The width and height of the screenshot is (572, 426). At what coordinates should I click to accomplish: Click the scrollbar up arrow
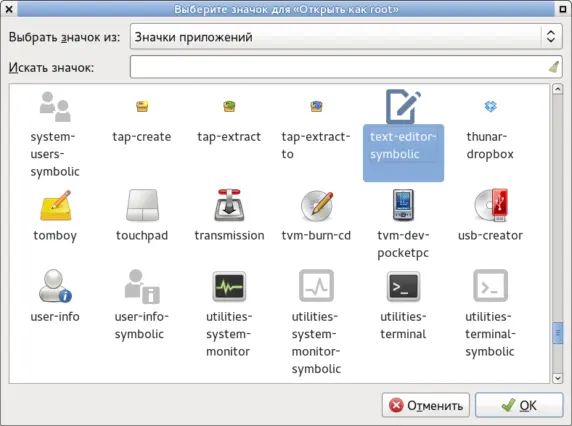557,89
